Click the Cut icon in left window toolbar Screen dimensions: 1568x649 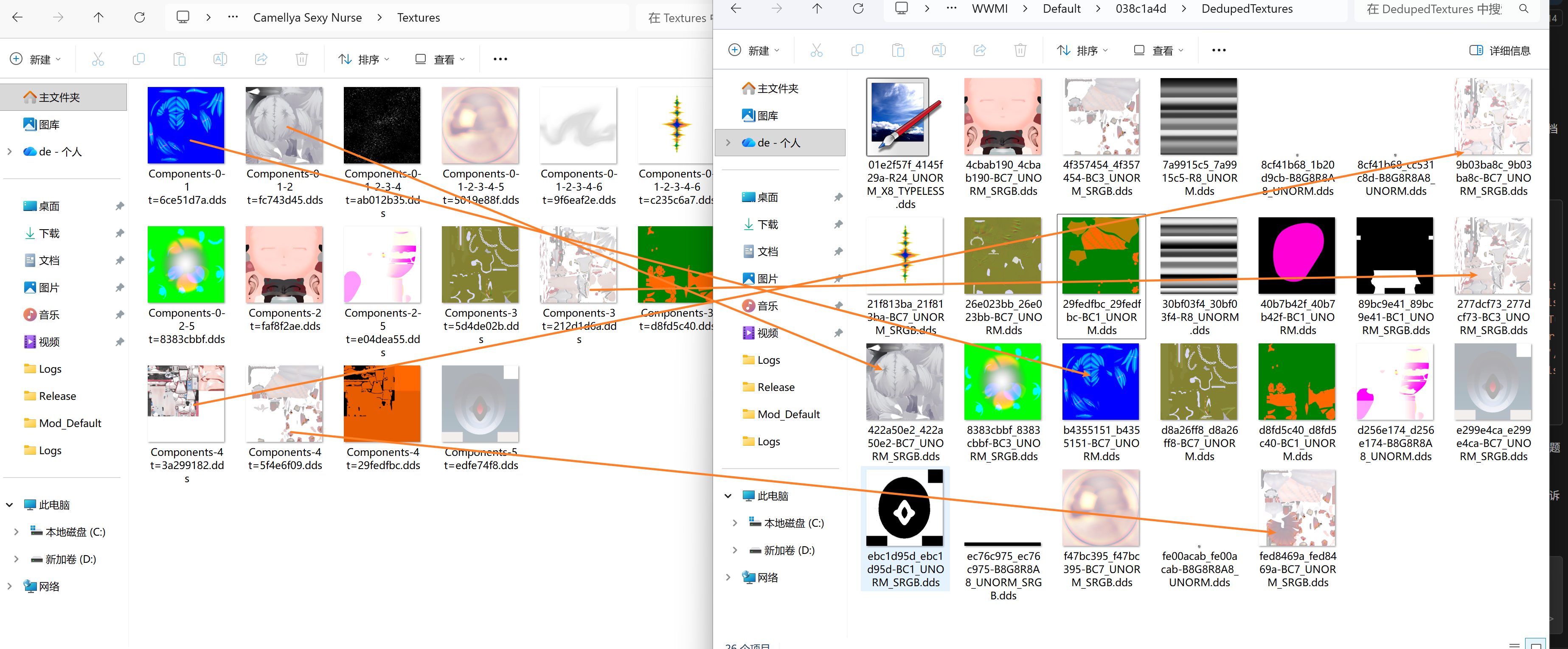tap(97, 59)
